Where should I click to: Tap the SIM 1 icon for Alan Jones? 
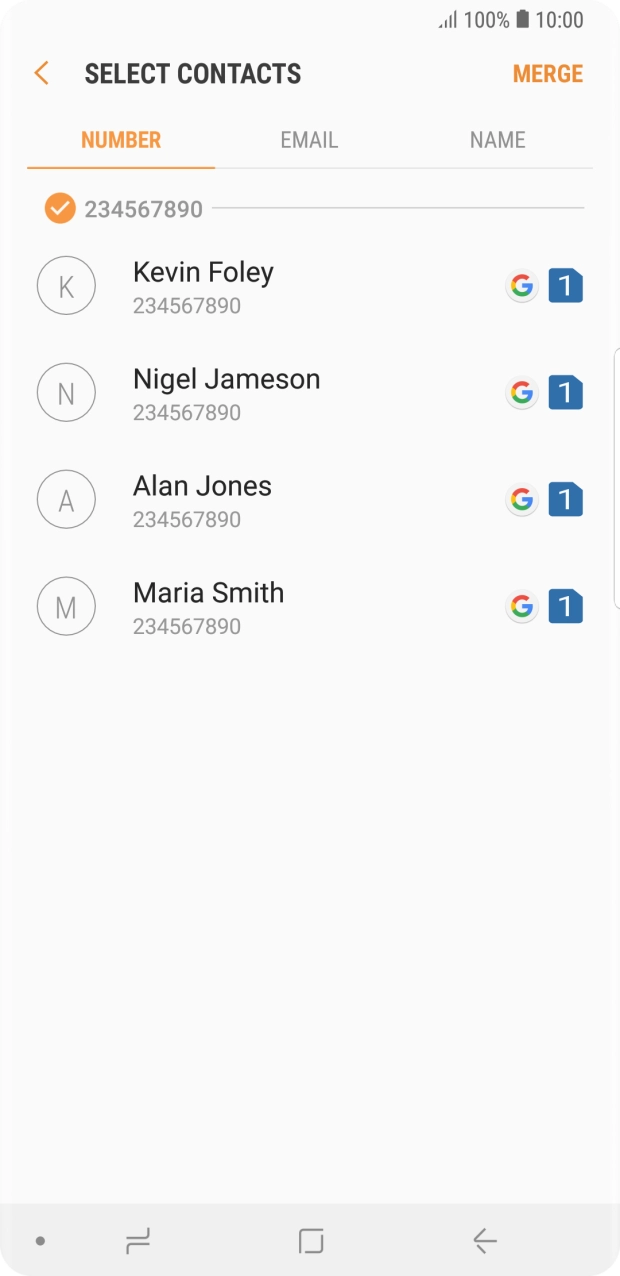(565, 500)
